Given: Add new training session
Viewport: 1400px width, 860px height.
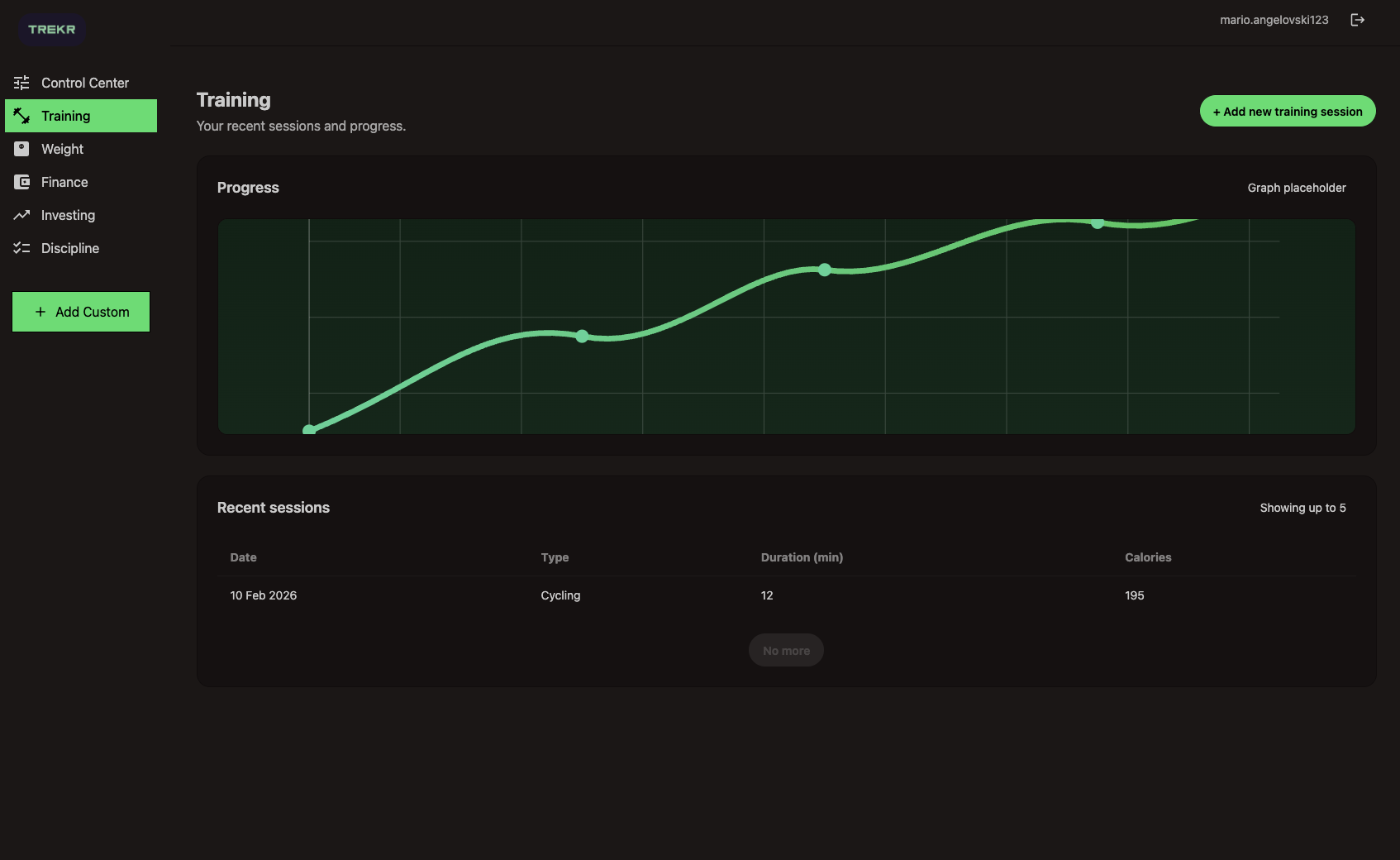Looking at the screenshot, I should [x=1287, y=112].
